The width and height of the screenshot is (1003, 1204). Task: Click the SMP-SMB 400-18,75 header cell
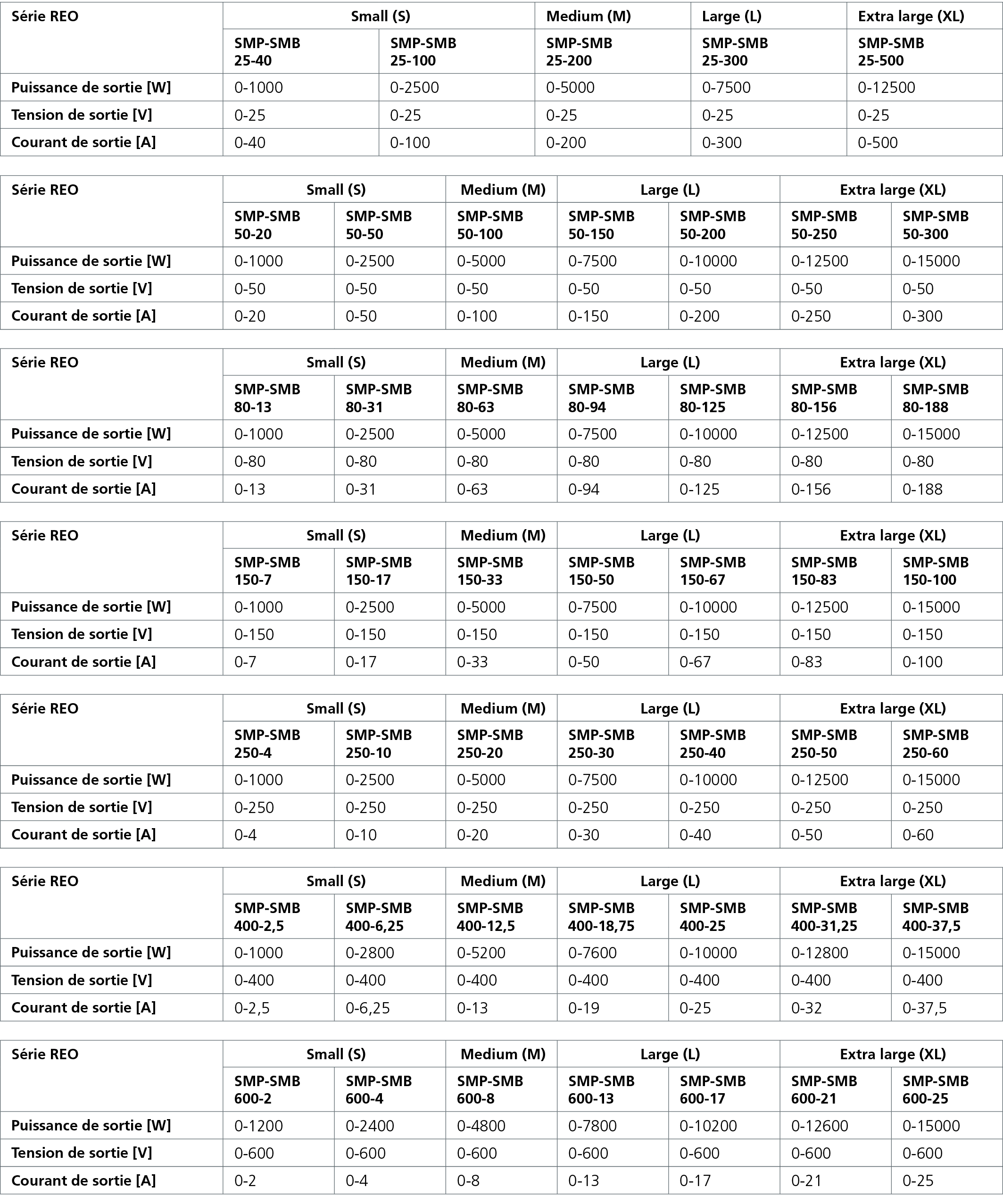(601, 917)
